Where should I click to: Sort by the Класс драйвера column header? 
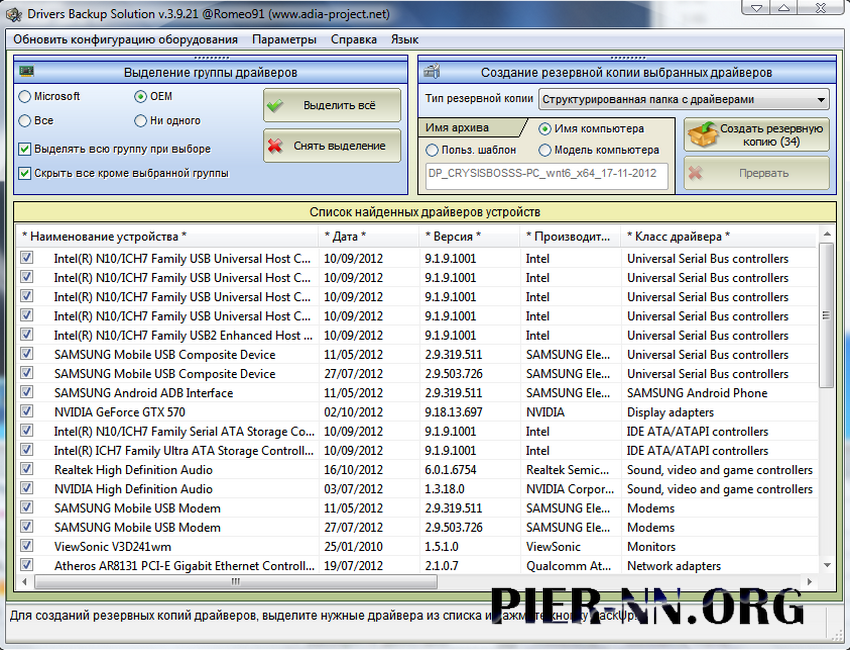click(x=719, y=236)
